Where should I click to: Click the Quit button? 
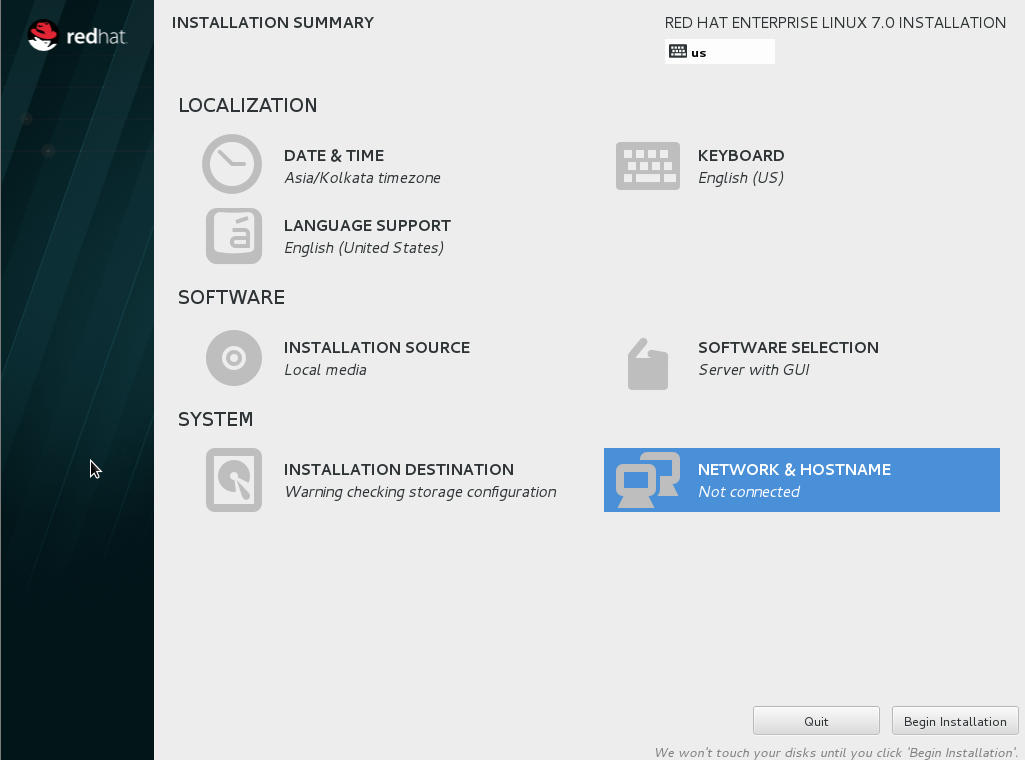pyautogui.click(x=816, y=721)
